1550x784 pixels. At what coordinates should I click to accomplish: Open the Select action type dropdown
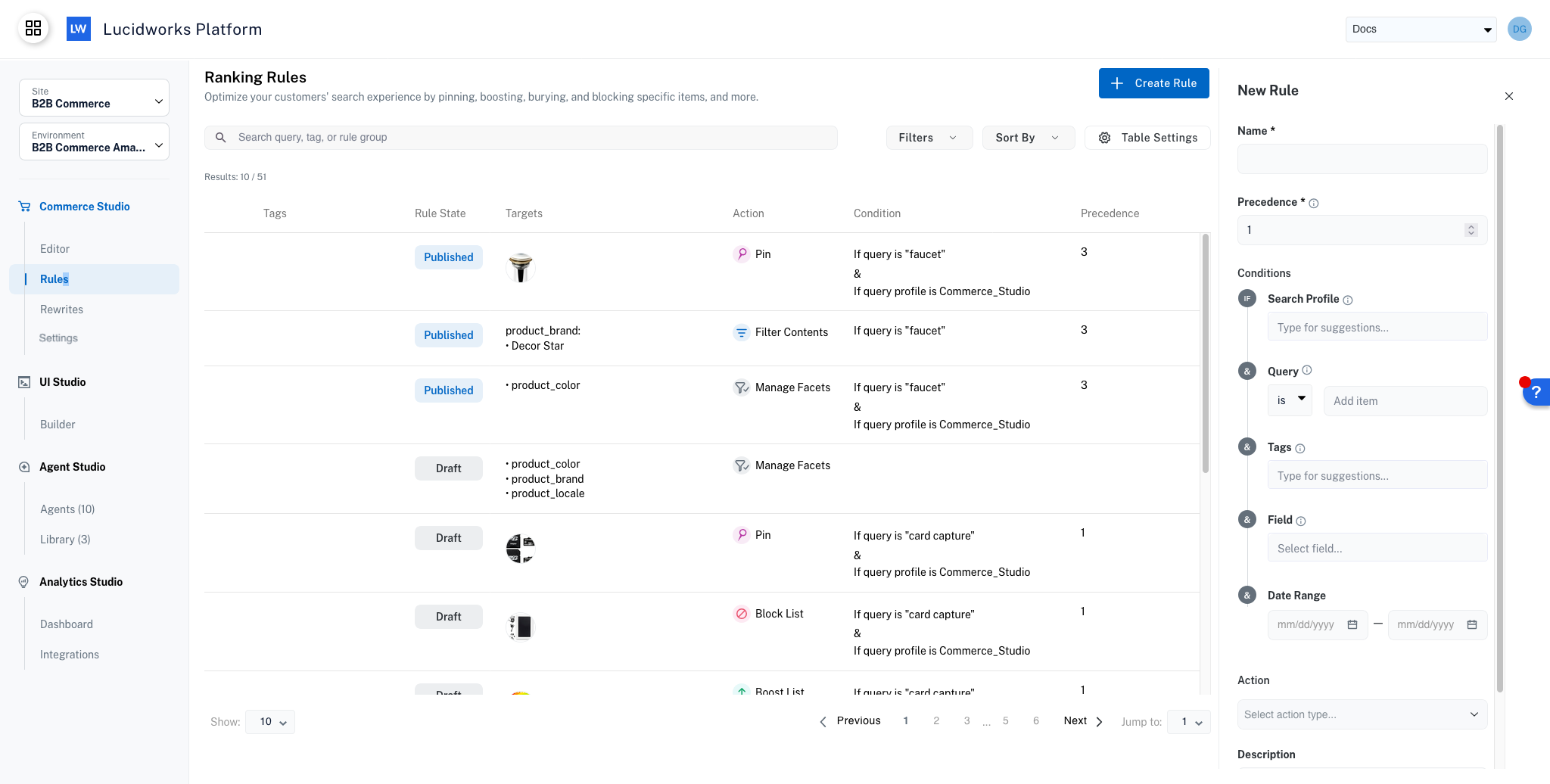(1362, 714)
